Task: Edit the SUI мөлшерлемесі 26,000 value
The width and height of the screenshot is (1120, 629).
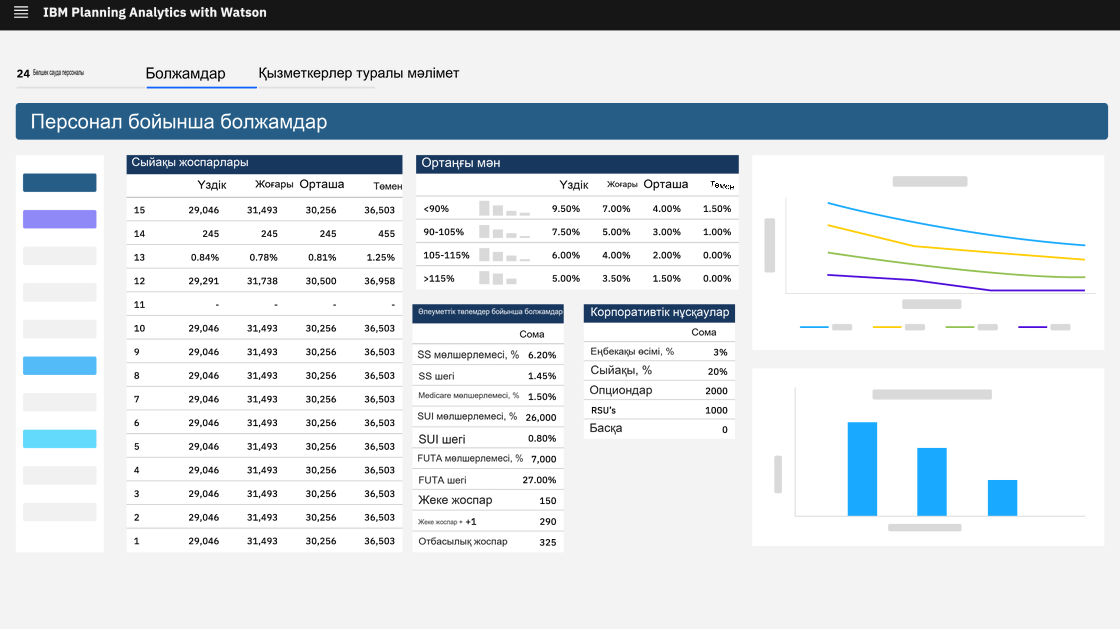Action: point(541,417)
